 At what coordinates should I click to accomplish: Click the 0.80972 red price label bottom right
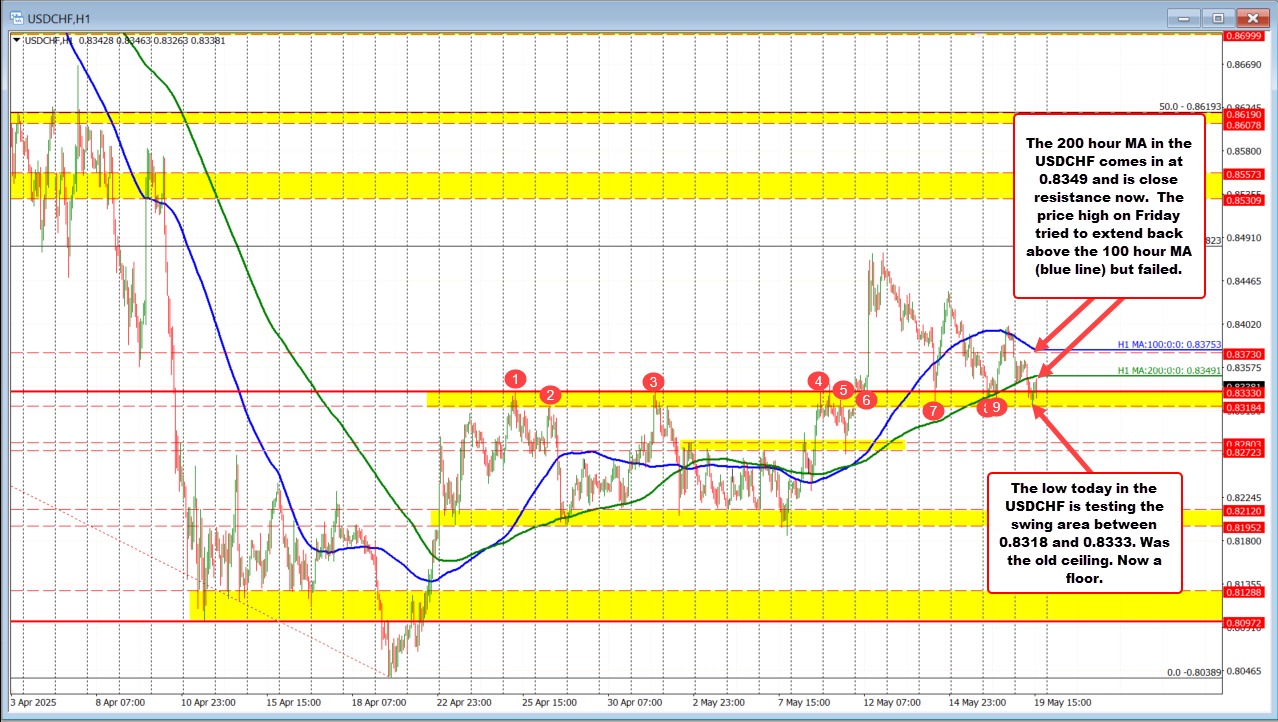(x=1245, y=621)
